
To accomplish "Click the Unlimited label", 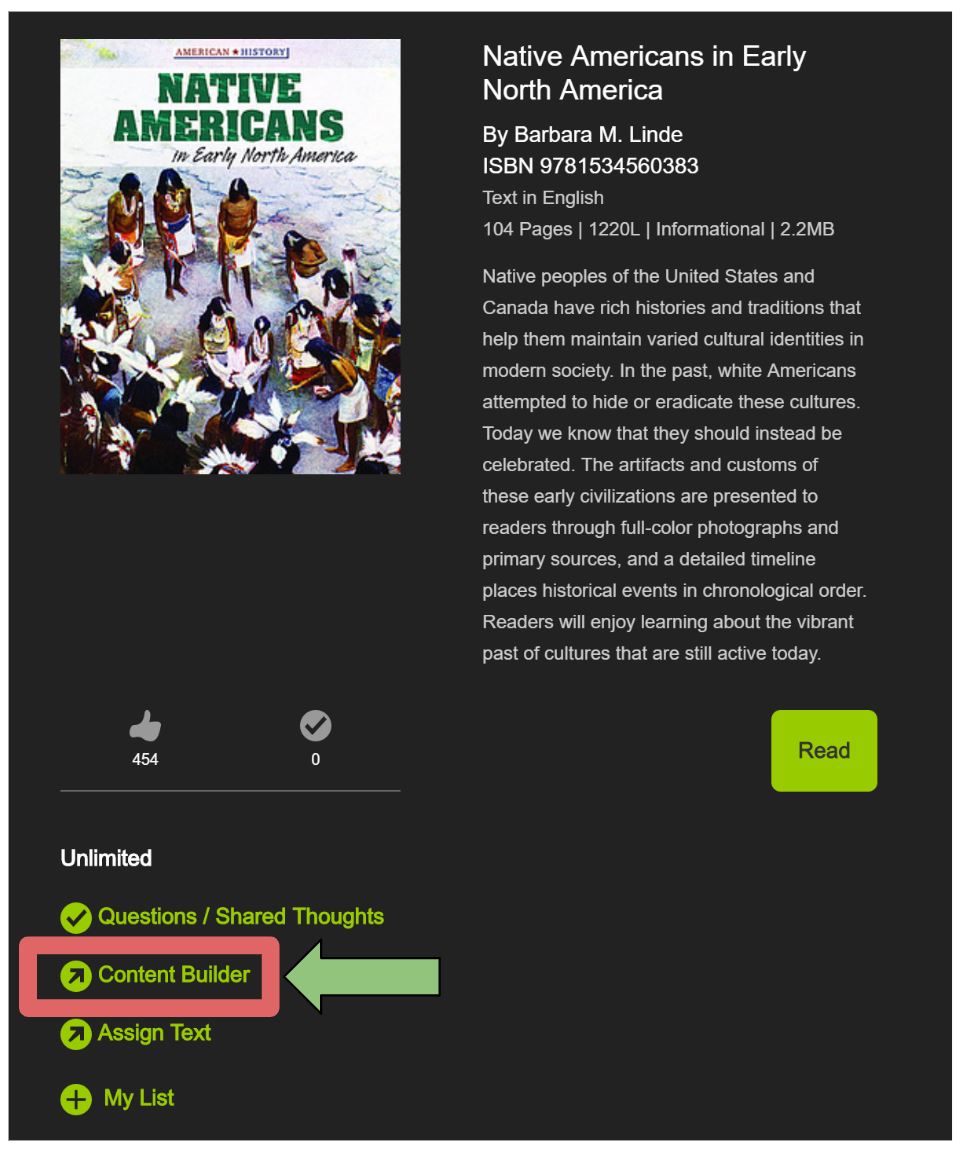I will (x=106, y=858).
